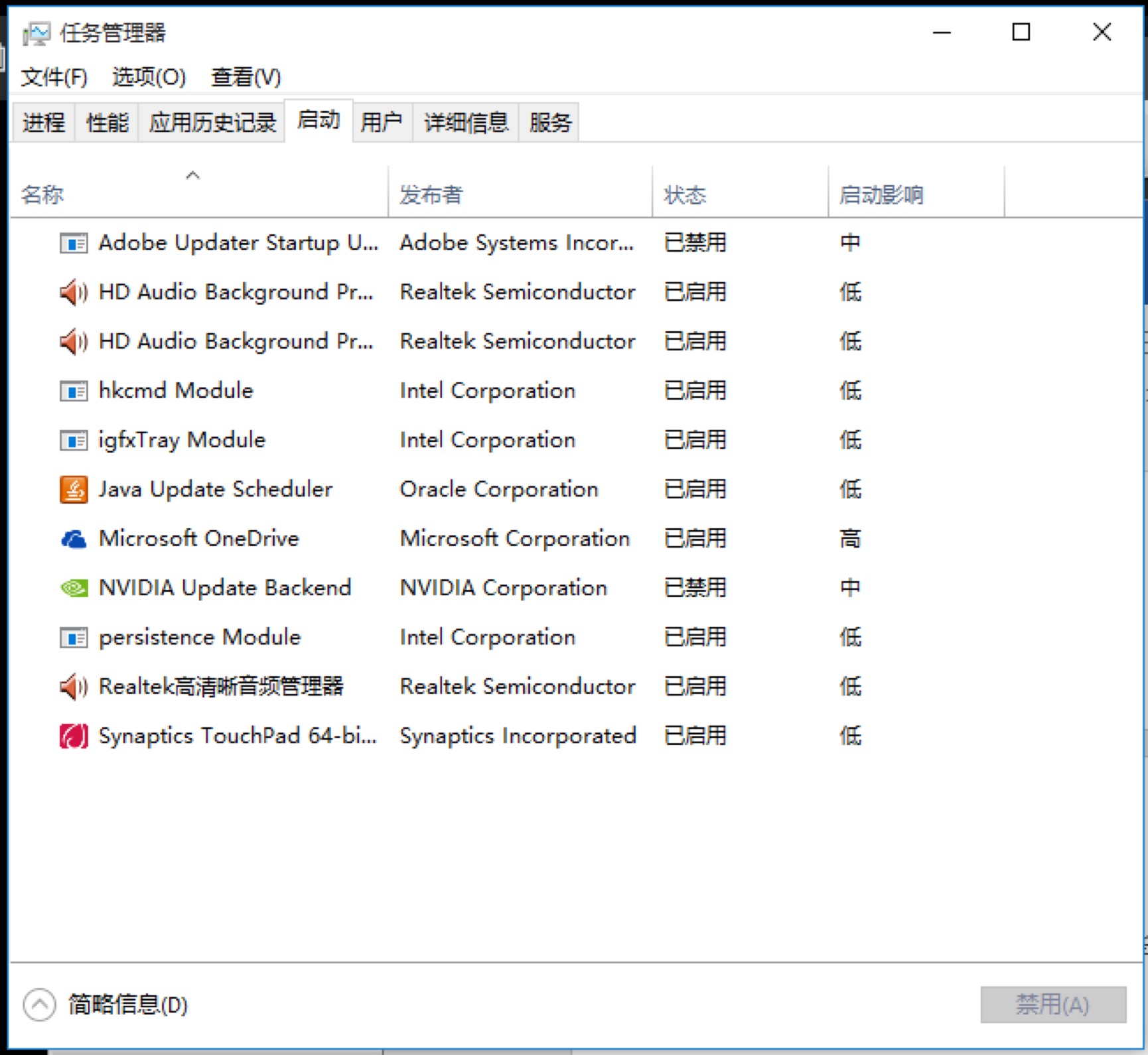1148x1055 pixels.
Task: Select the NVIDIA Update Backend entry
Action: [225, 588]
